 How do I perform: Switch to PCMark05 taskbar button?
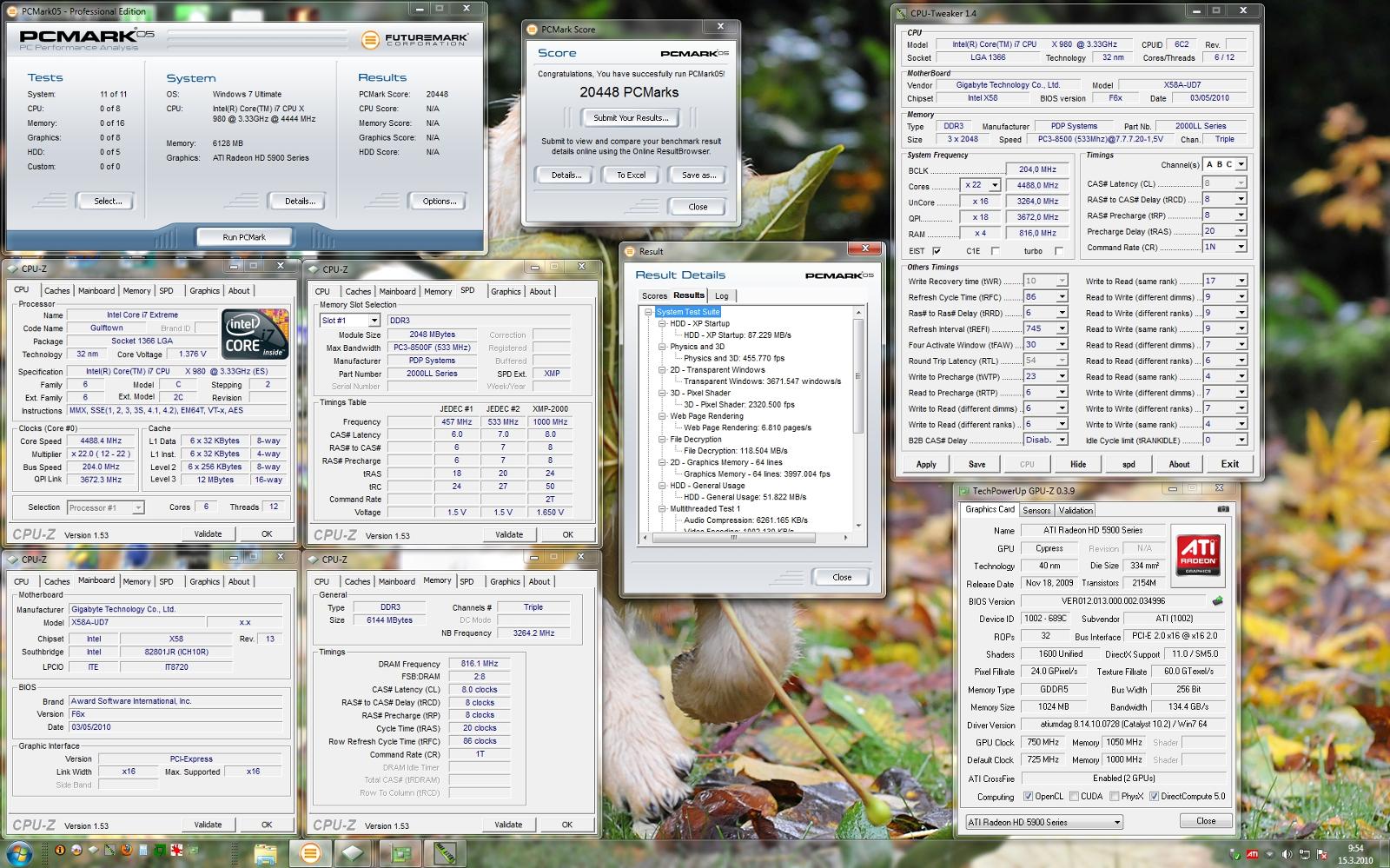pos(310,853)
